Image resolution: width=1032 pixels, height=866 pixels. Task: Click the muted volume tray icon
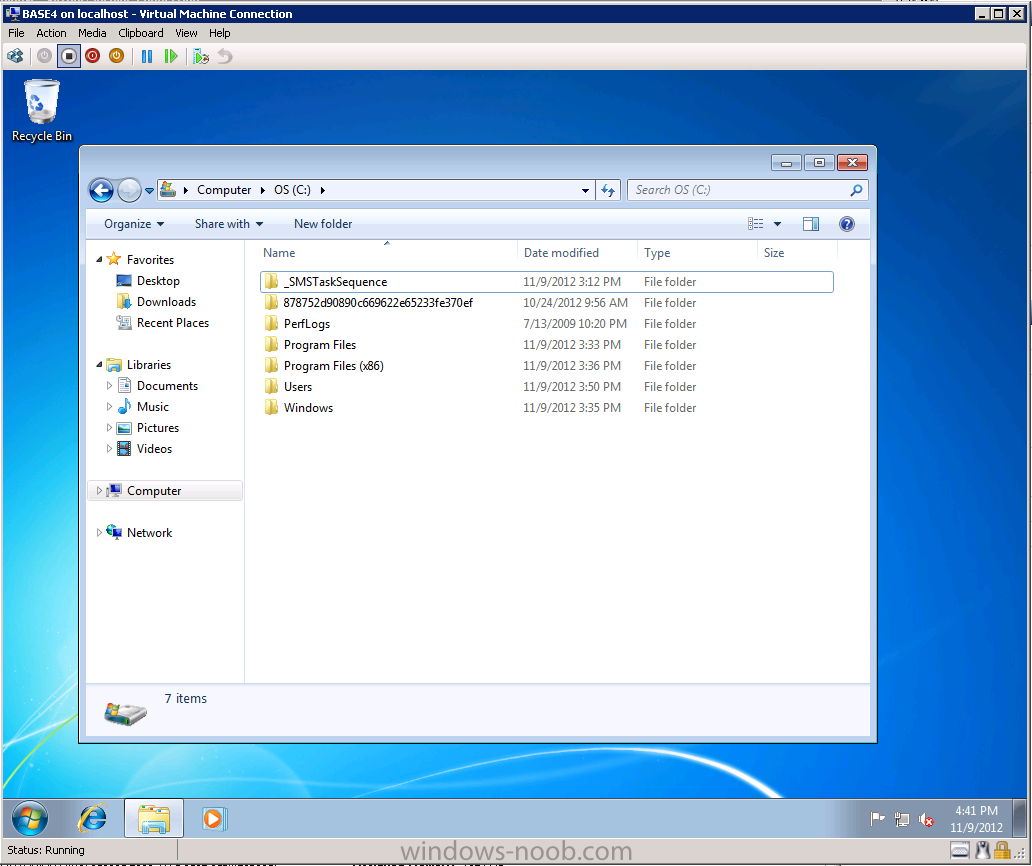point(926,820)
